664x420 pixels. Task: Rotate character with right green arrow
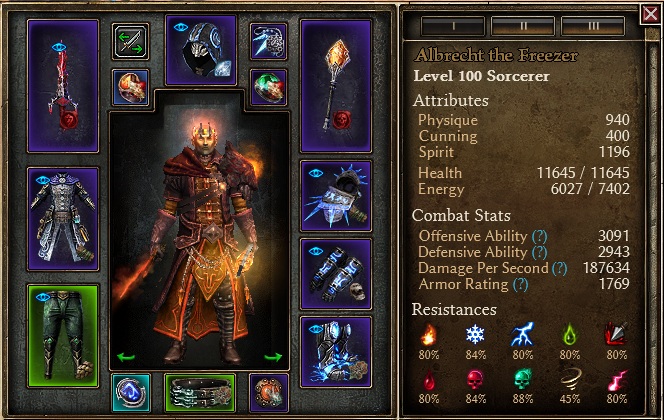tap(273, 357)
